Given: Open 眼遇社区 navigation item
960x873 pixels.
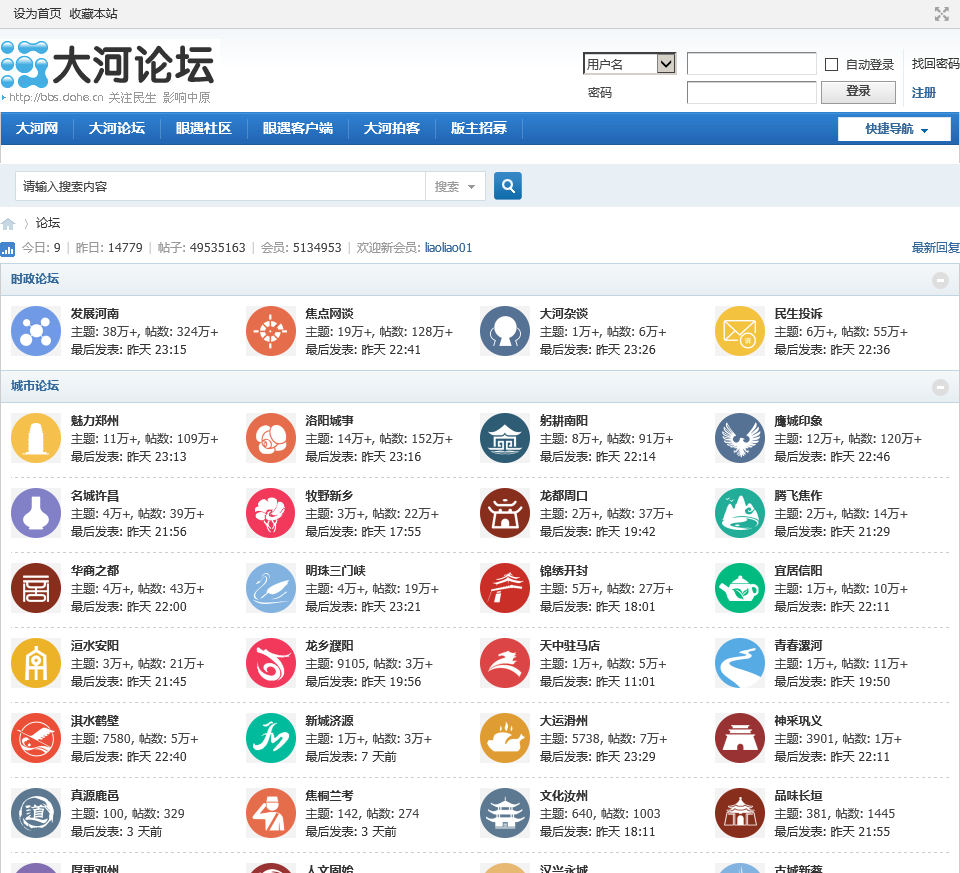Looking at the screenshot, I should pyautogui.click(x=204, y=128).
